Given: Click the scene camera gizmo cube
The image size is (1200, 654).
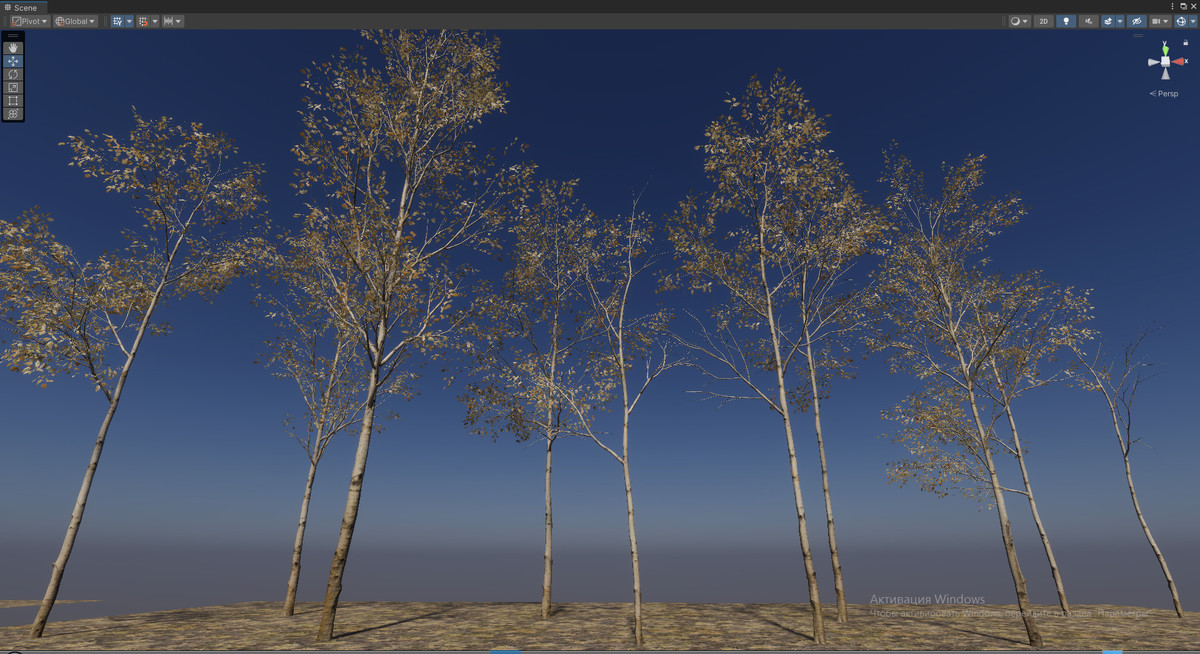Looking at the screenshot, I should [1164, 62].
